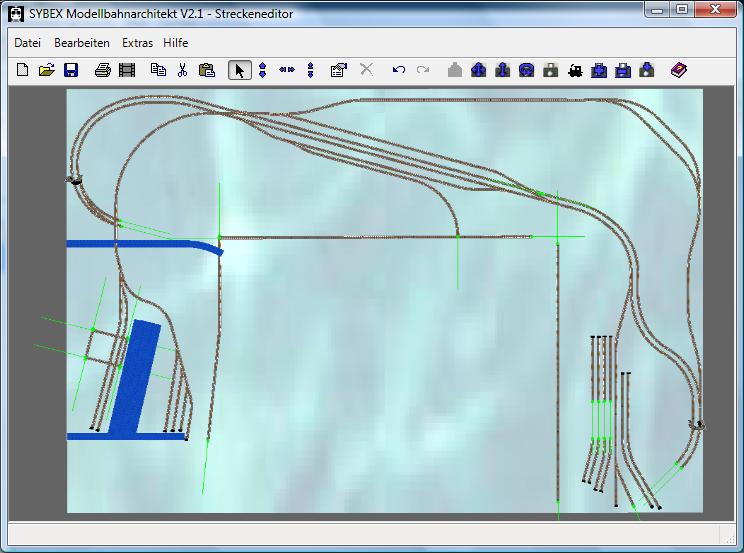The image size is (744, 553).
Task: Paste with the clipboard icon
Action: (x=207, y=70)
